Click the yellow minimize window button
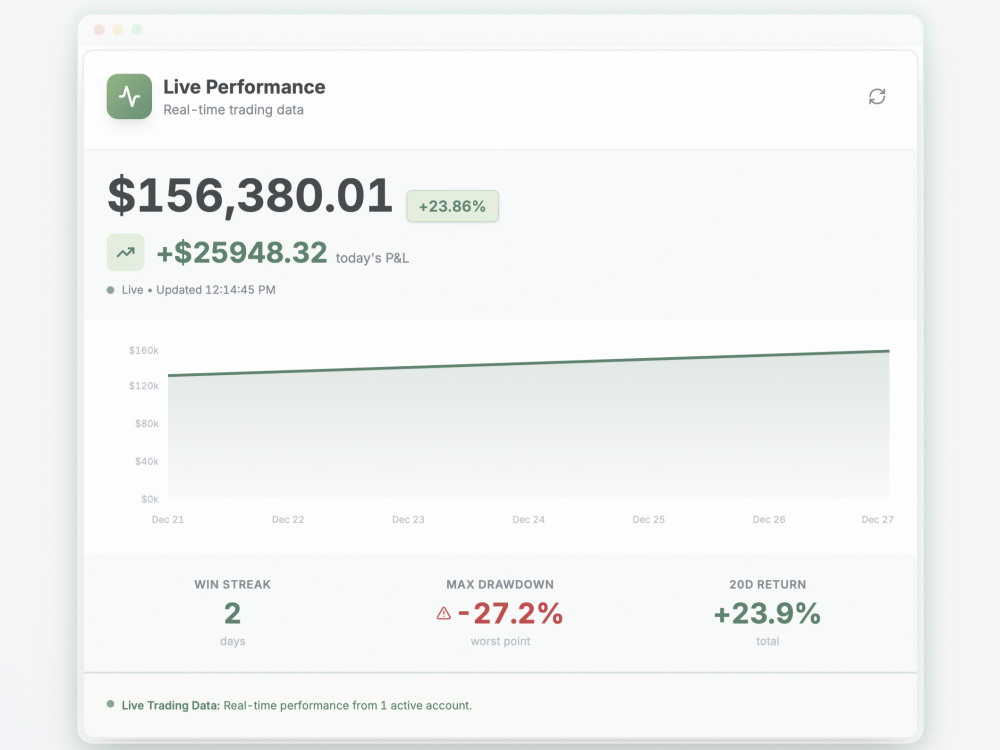Screen dimensions: 1000x750 pyautogui.click(x=118, y=30)
